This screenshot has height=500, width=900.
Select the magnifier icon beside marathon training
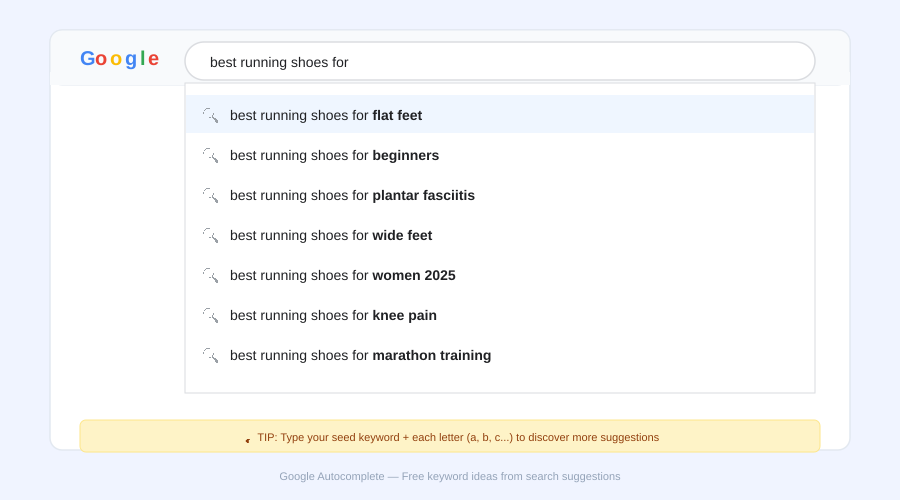click(x=210, y=355)
